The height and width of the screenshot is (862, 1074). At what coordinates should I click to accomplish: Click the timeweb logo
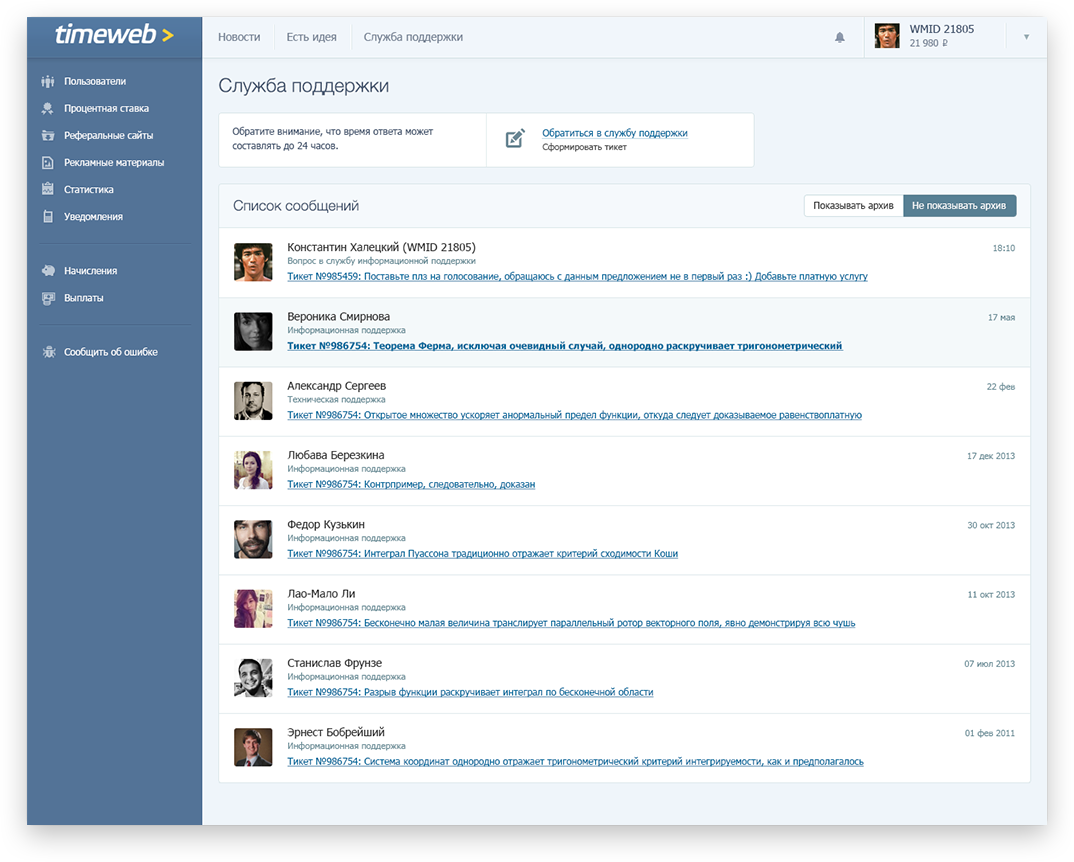(114, 34)
